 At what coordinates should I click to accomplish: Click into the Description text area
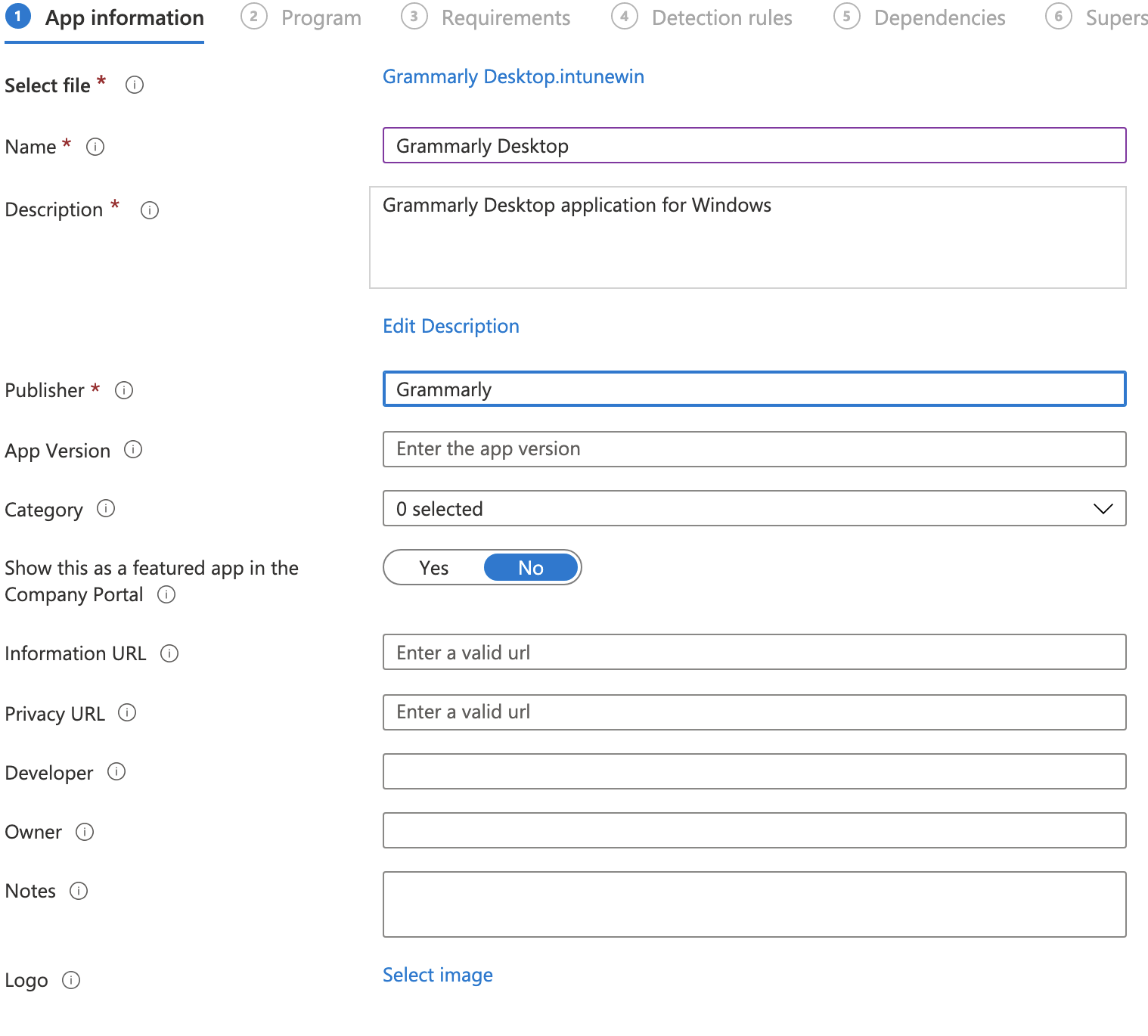click(x=748, y=237)
